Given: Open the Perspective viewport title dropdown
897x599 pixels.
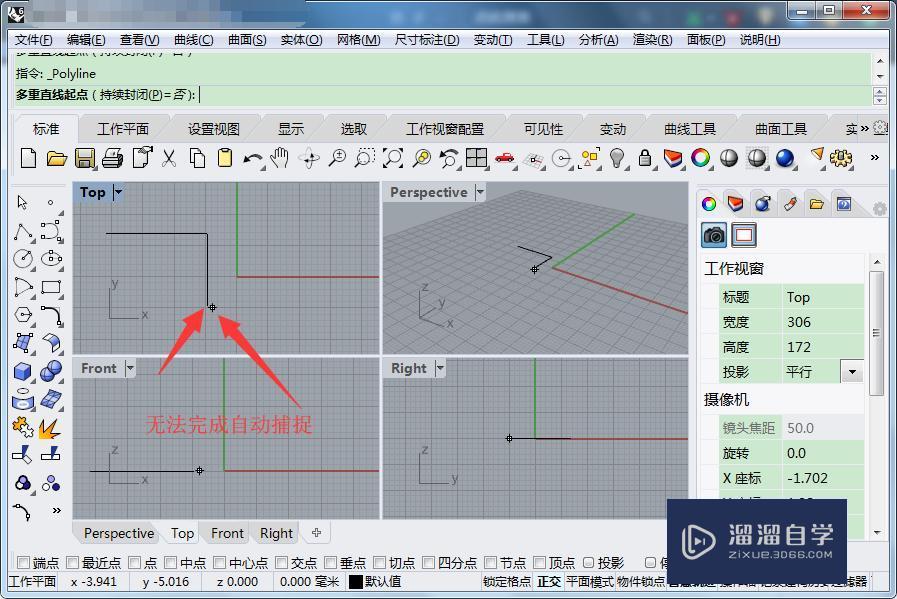Looking at the screenshot, I should (480, 192).
